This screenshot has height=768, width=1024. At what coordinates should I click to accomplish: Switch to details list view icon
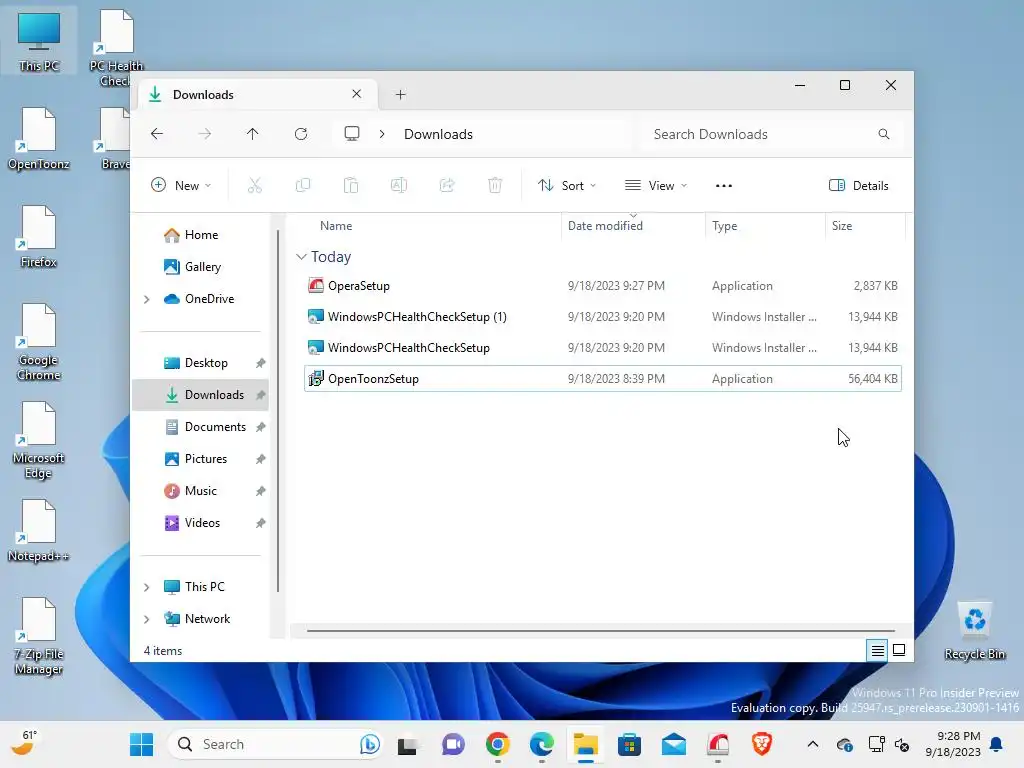click(x=877, y=650)
